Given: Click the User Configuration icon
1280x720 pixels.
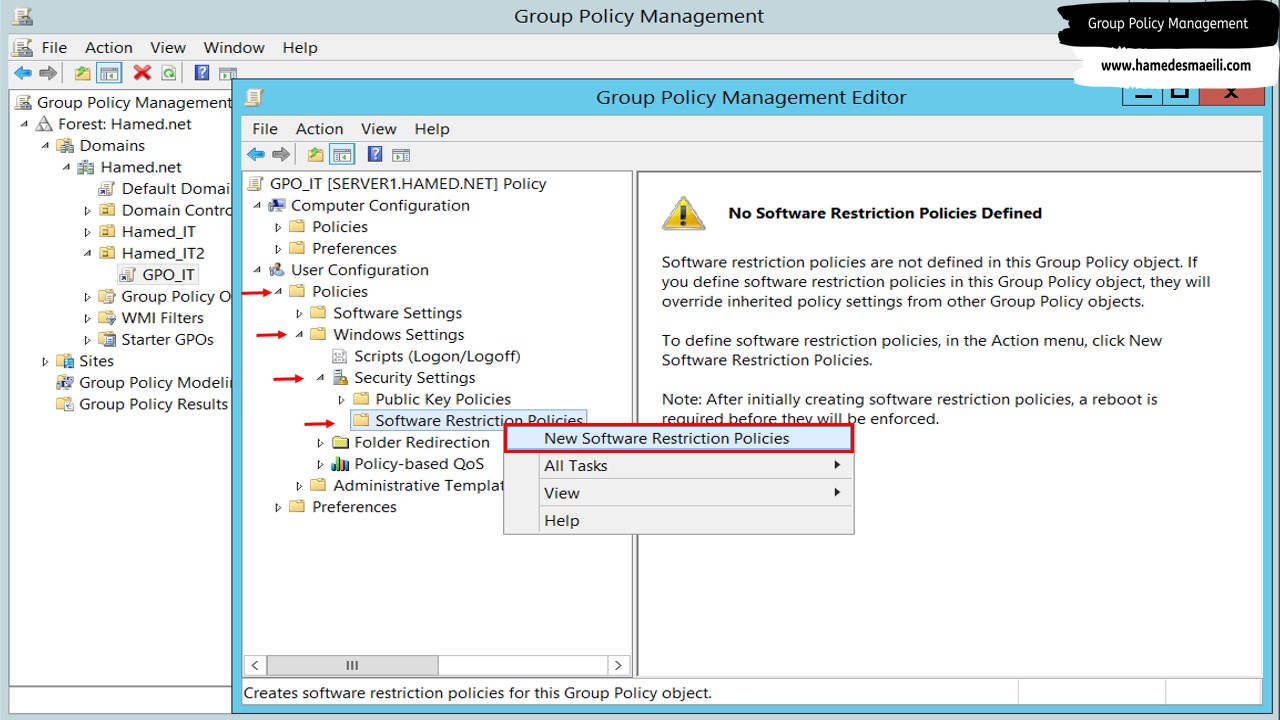Looking at the screenshot, I should (277, 270).
